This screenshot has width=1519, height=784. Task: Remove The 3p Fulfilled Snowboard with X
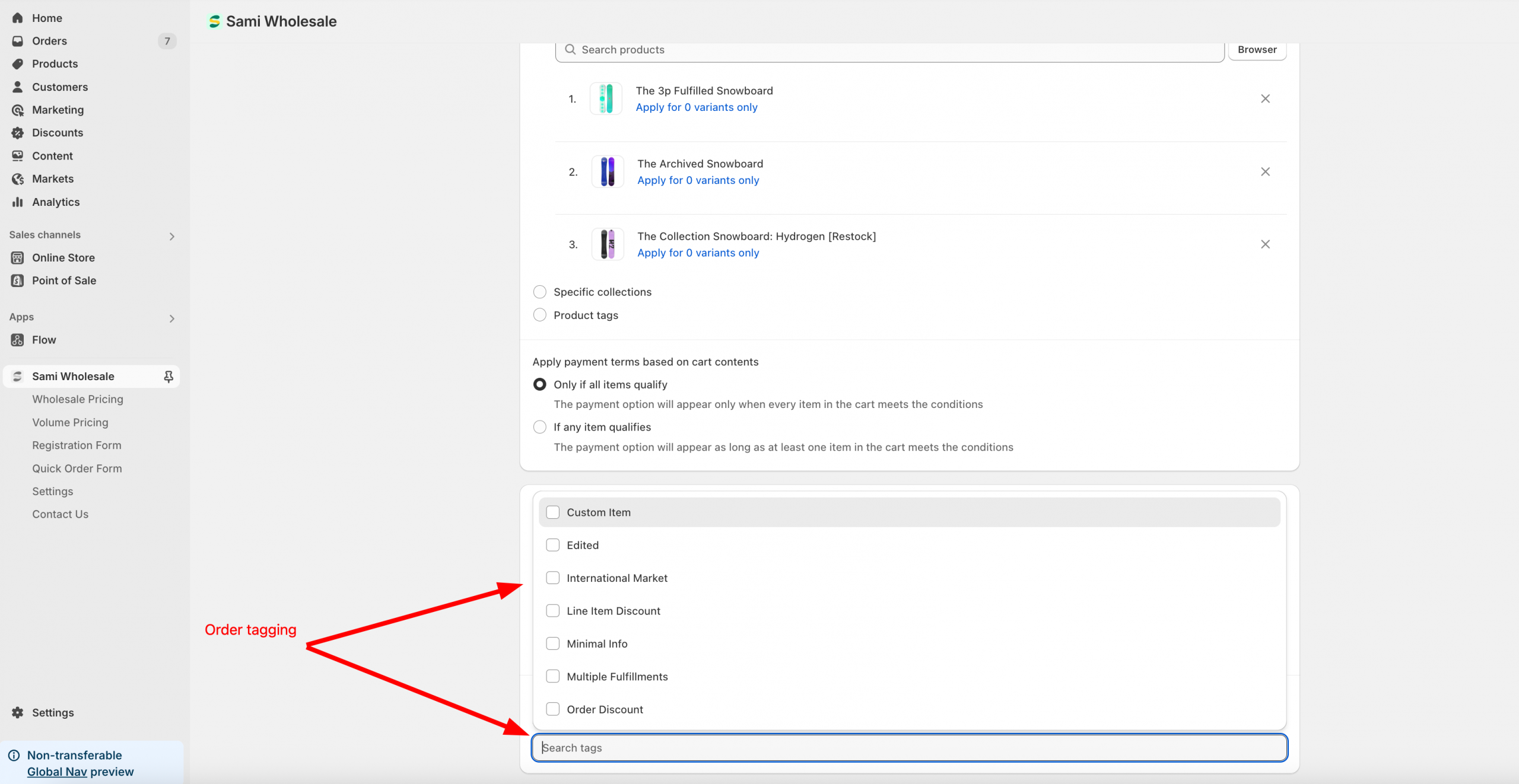1265,98
